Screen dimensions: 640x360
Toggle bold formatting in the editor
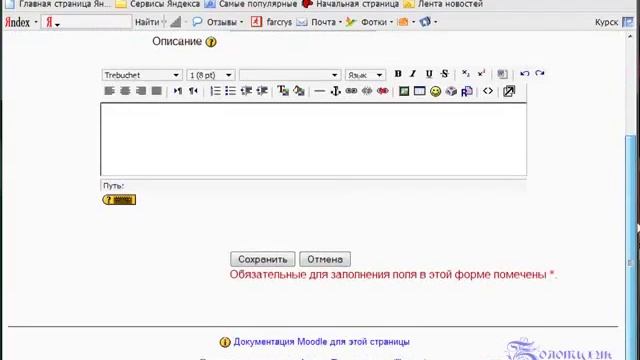[398, 74]
